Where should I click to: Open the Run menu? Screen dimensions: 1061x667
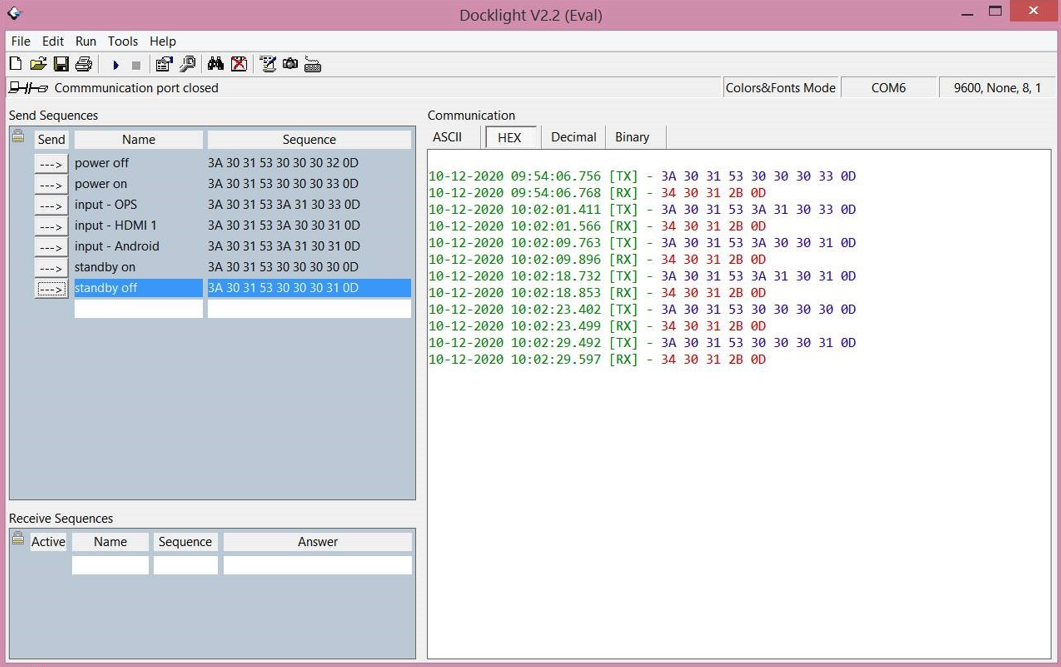(86, 41)
